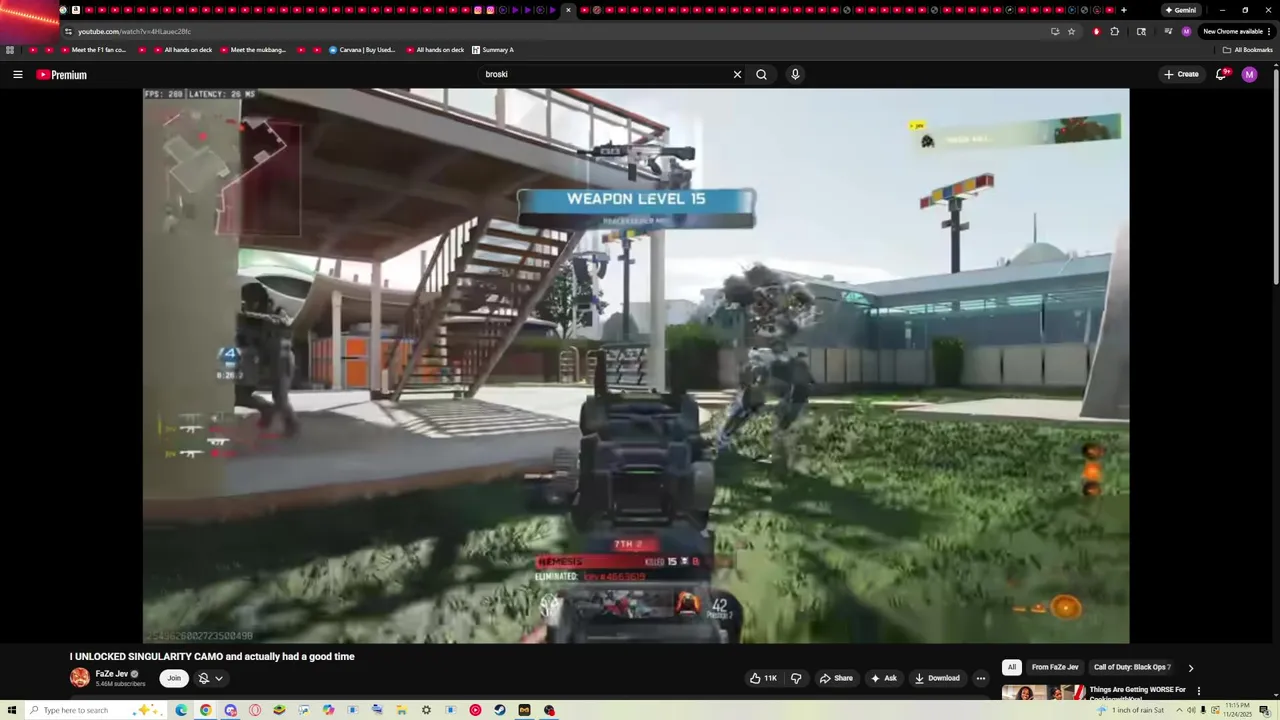The height and width of the screenshot is (720, 1280).
Task: Run search with magnifier button
Action: click(x=762, y=75)
